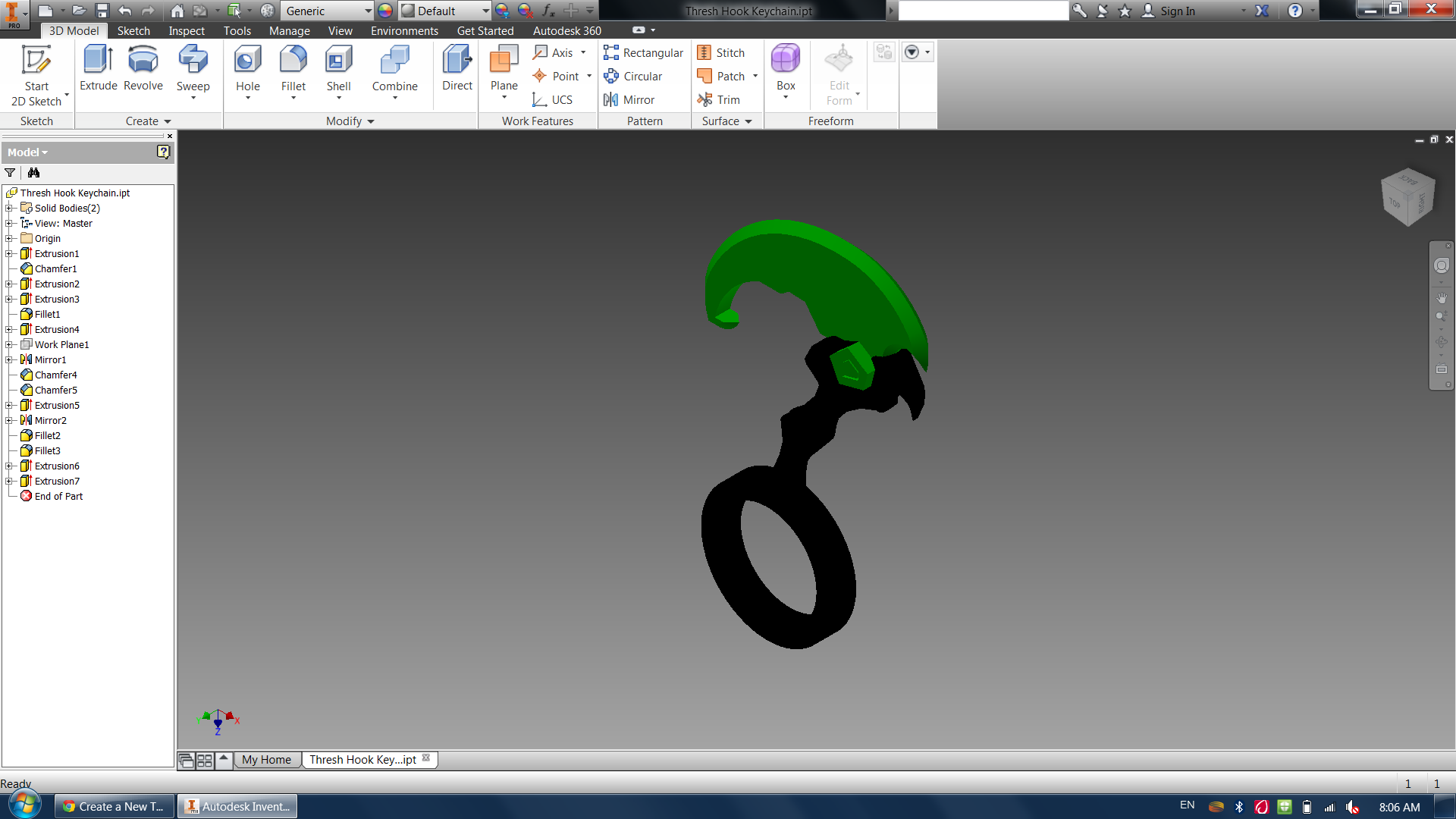Select the Combine tool
This screenshot has width=1456, height=819.
click(x=394, y=71)
